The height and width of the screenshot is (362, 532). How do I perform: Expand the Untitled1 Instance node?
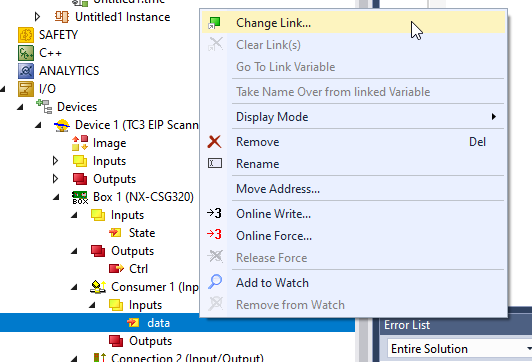[x=38, y=16]
